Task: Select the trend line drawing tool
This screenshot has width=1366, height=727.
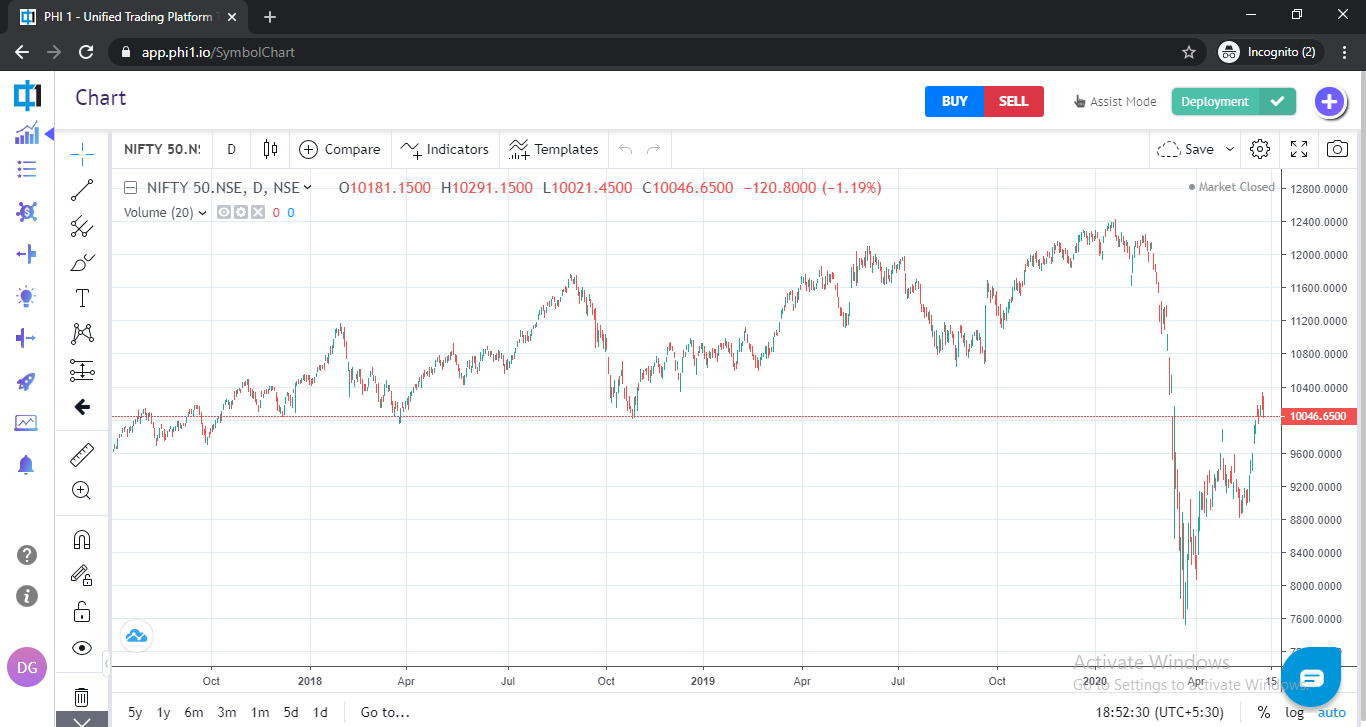Action: [x=82, y=190]
